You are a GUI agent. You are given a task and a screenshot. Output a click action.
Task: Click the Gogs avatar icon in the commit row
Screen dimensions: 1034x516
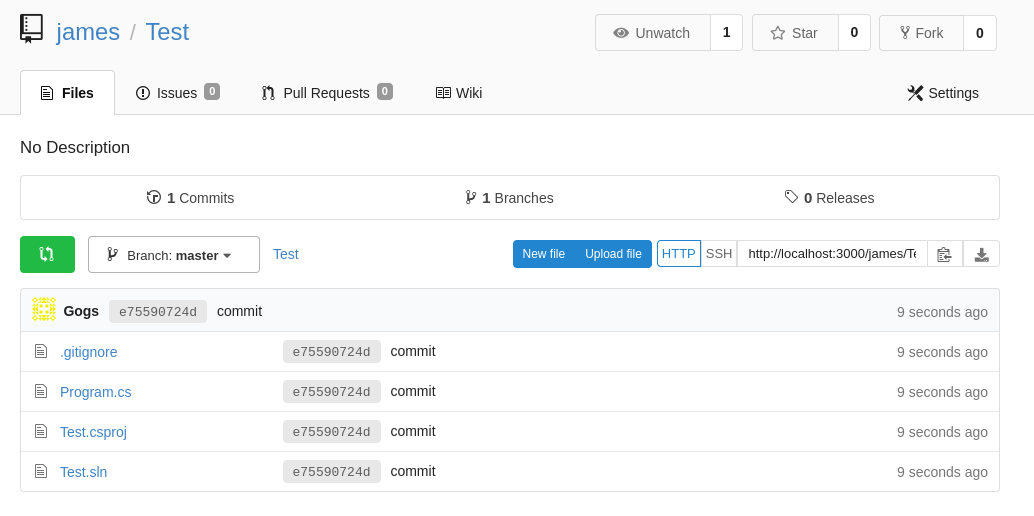(44, 309)
